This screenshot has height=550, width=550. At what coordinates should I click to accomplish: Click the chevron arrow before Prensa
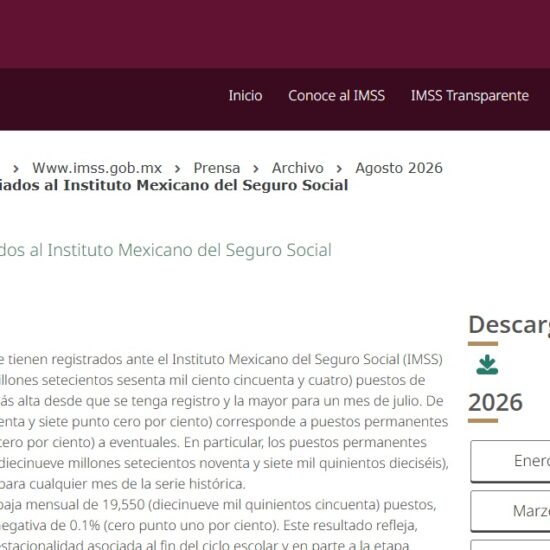pos(177,169)
